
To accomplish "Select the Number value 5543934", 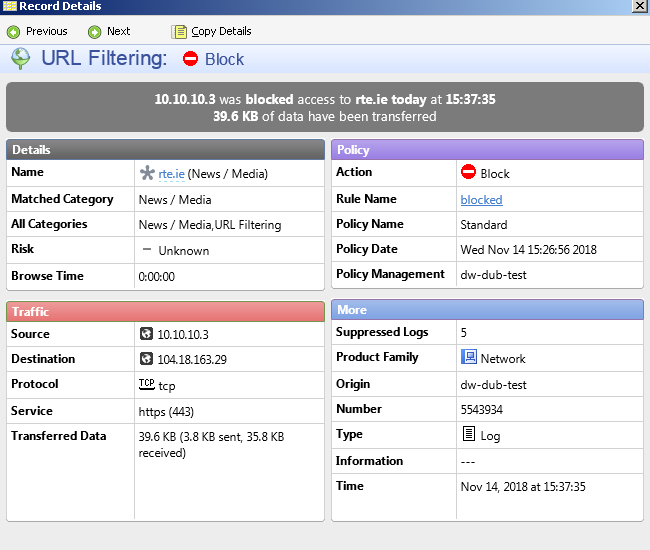I will [x=482, y=409].
